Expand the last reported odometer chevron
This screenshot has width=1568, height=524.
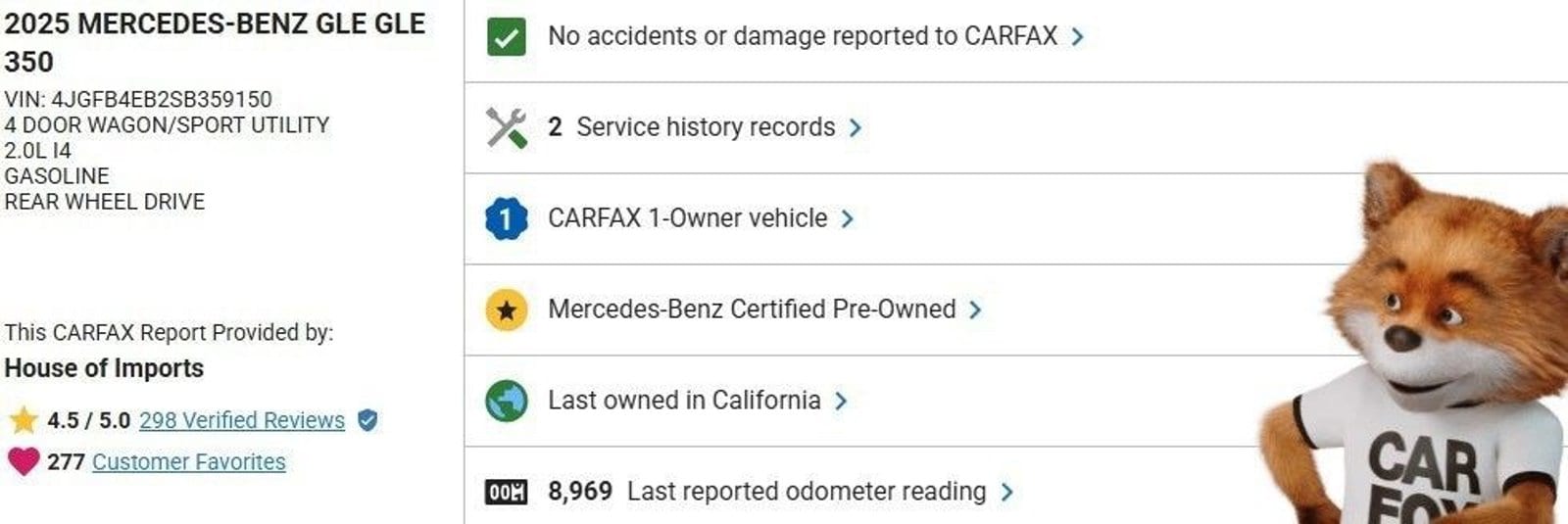tap(1007, 492)
